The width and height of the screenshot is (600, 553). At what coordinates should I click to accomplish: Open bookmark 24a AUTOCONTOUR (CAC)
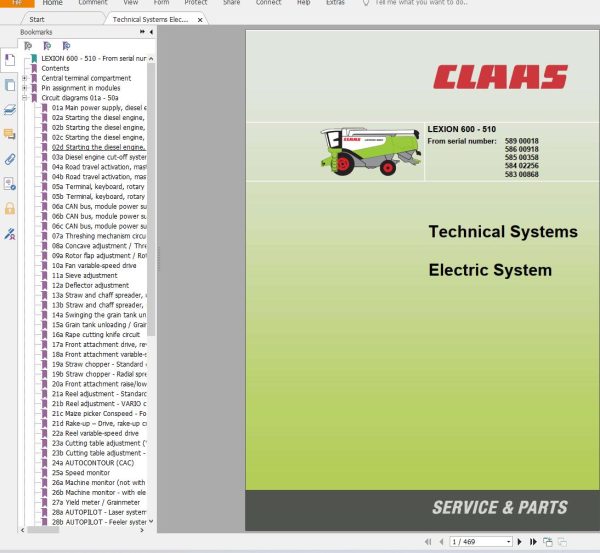93,463
